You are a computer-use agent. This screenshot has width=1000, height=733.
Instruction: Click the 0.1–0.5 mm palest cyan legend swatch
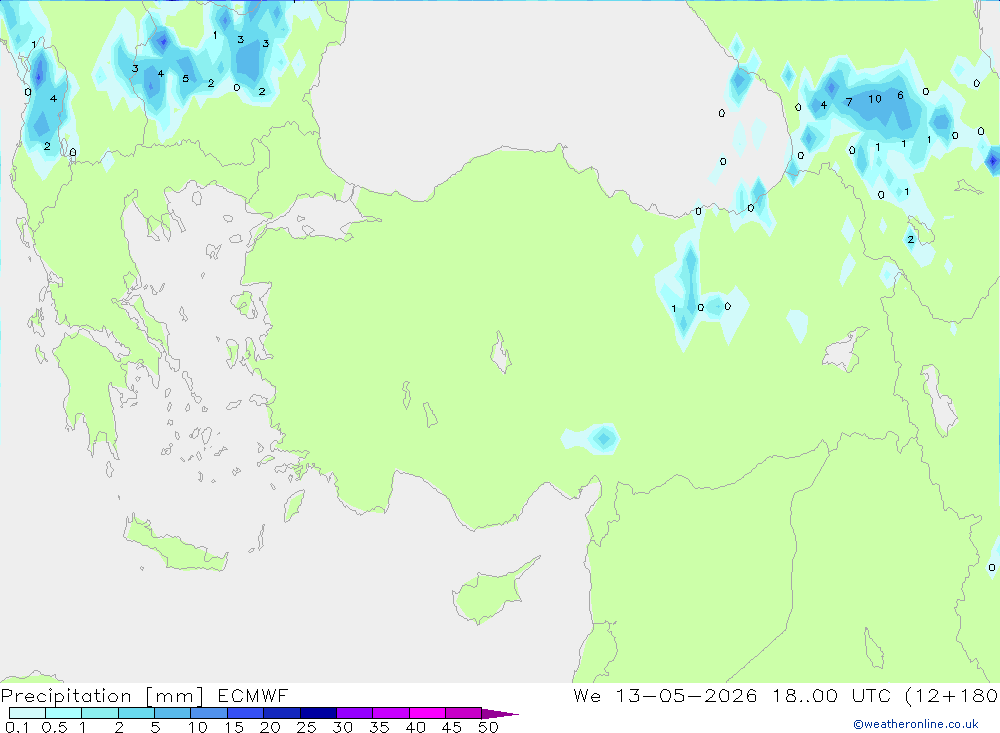pyautogui.click(x=27, y=713)
